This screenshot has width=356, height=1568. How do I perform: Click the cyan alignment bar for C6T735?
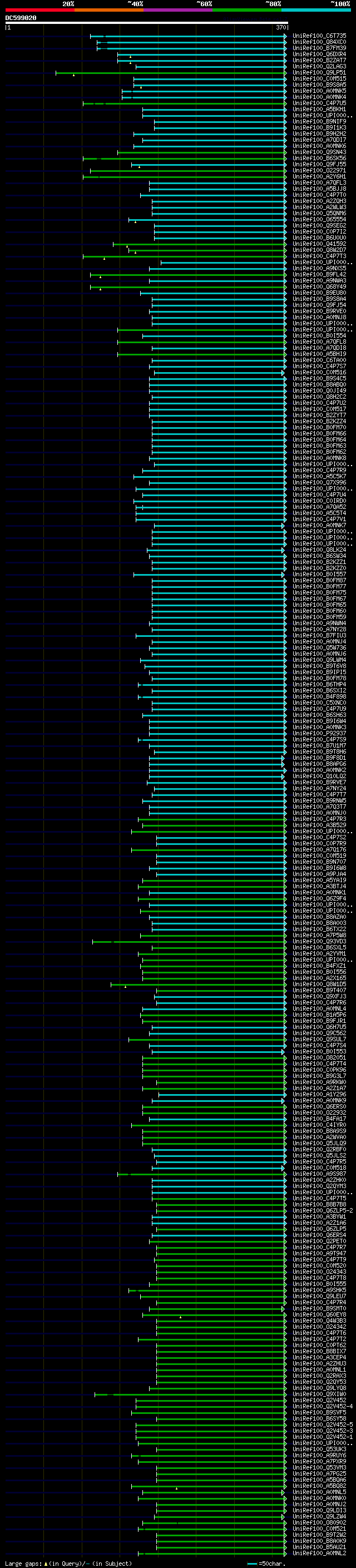tap(188, 36)
